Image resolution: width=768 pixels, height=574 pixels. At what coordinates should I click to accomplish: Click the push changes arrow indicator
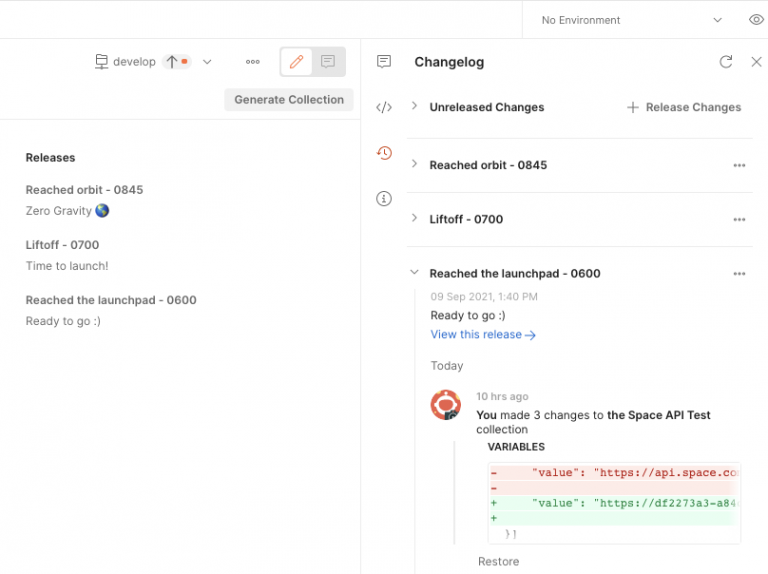coord(177,62)
